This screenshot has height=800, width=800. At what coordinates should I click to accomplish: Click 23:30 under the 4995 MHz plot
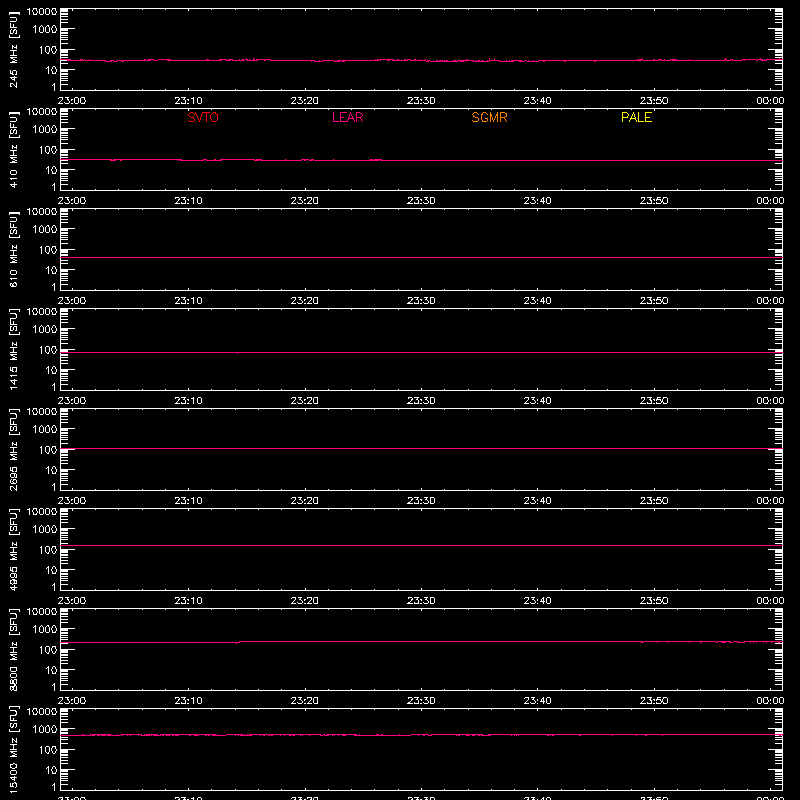(421, 601)
